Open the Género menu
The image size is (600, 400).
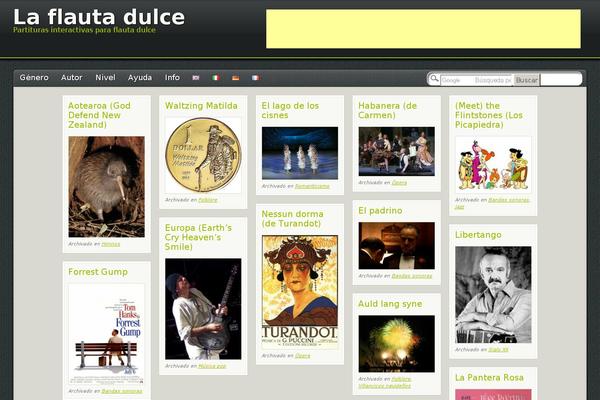pos(34,77)
